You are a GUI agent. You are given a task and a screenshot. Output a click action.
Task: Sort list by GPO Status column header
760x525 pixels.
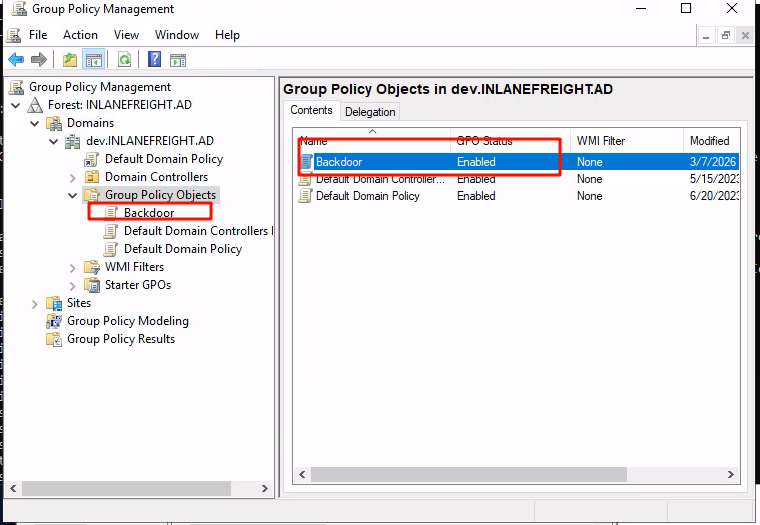(484, 141)
